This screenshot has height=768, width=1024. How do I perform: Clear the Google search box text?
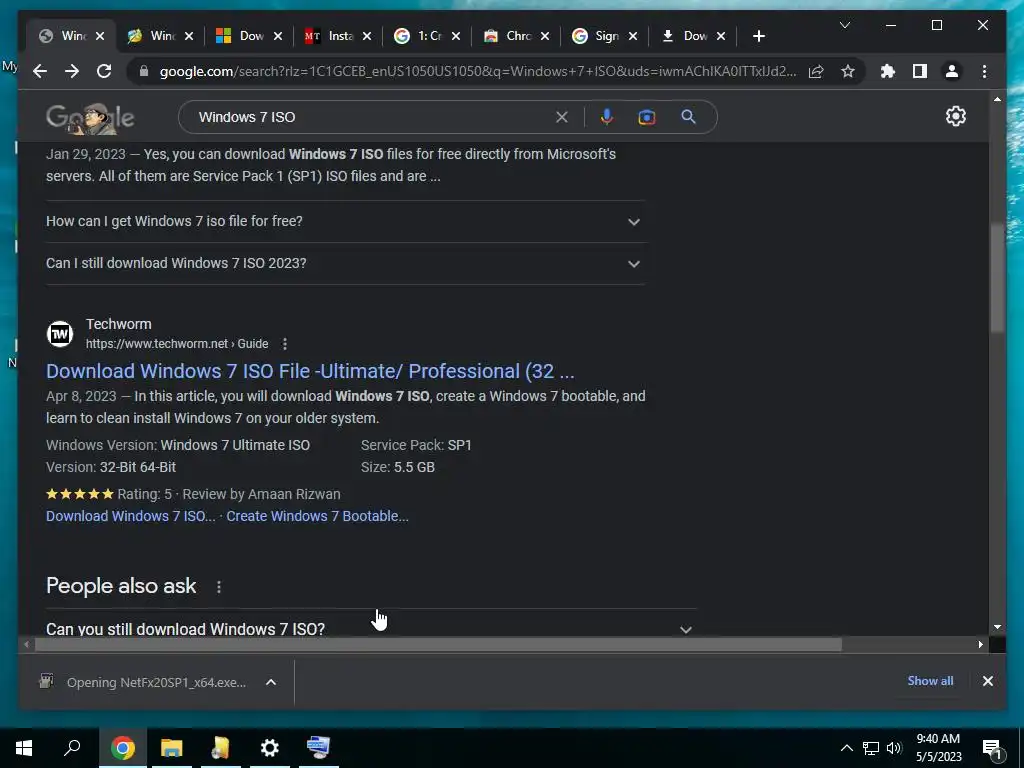[x=562, y=117]
